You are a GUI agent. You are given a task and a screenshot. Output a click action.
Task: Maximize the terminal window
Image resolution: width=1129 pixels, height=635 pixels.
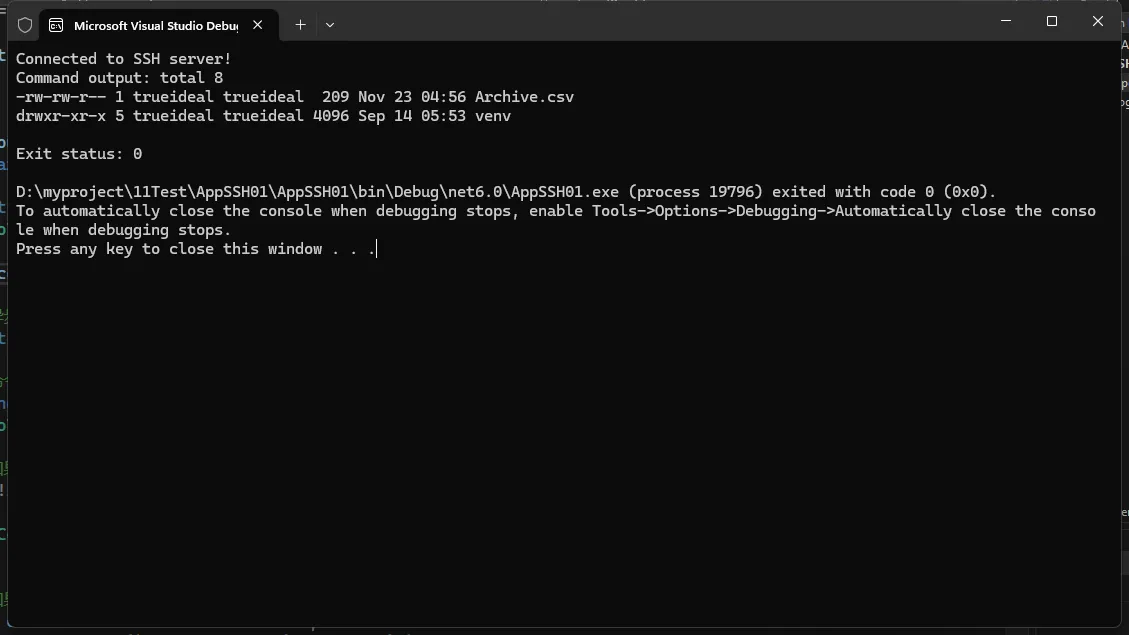point(1052,21)
